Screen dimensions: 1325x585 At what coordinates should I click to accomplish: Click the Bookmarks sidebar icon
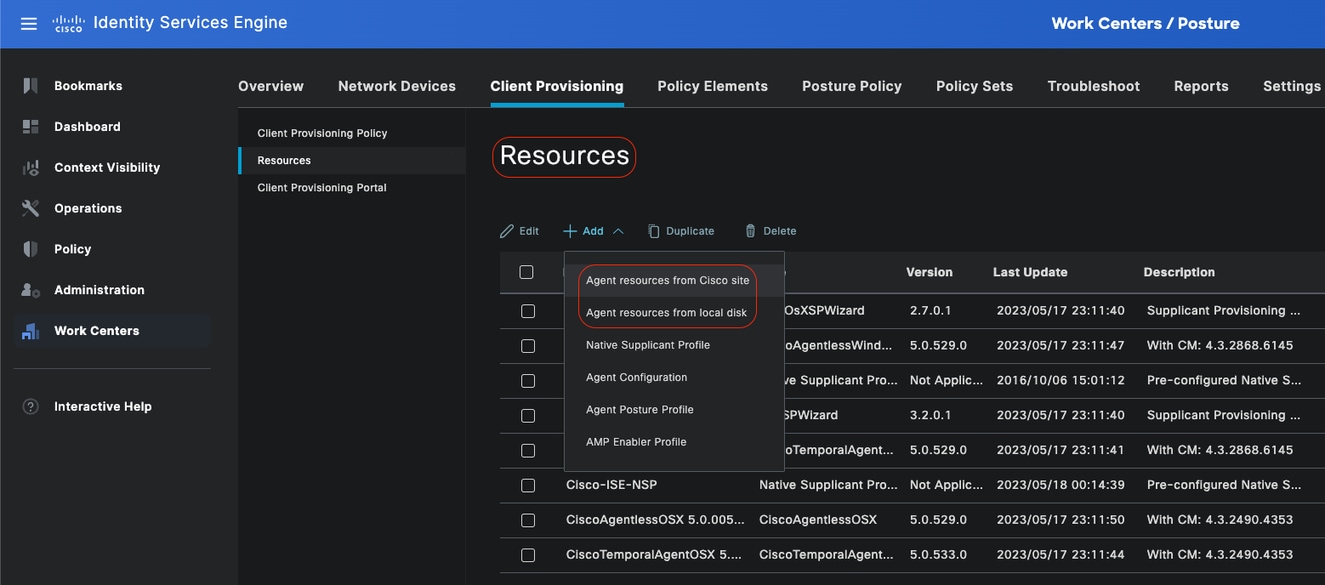30,86
